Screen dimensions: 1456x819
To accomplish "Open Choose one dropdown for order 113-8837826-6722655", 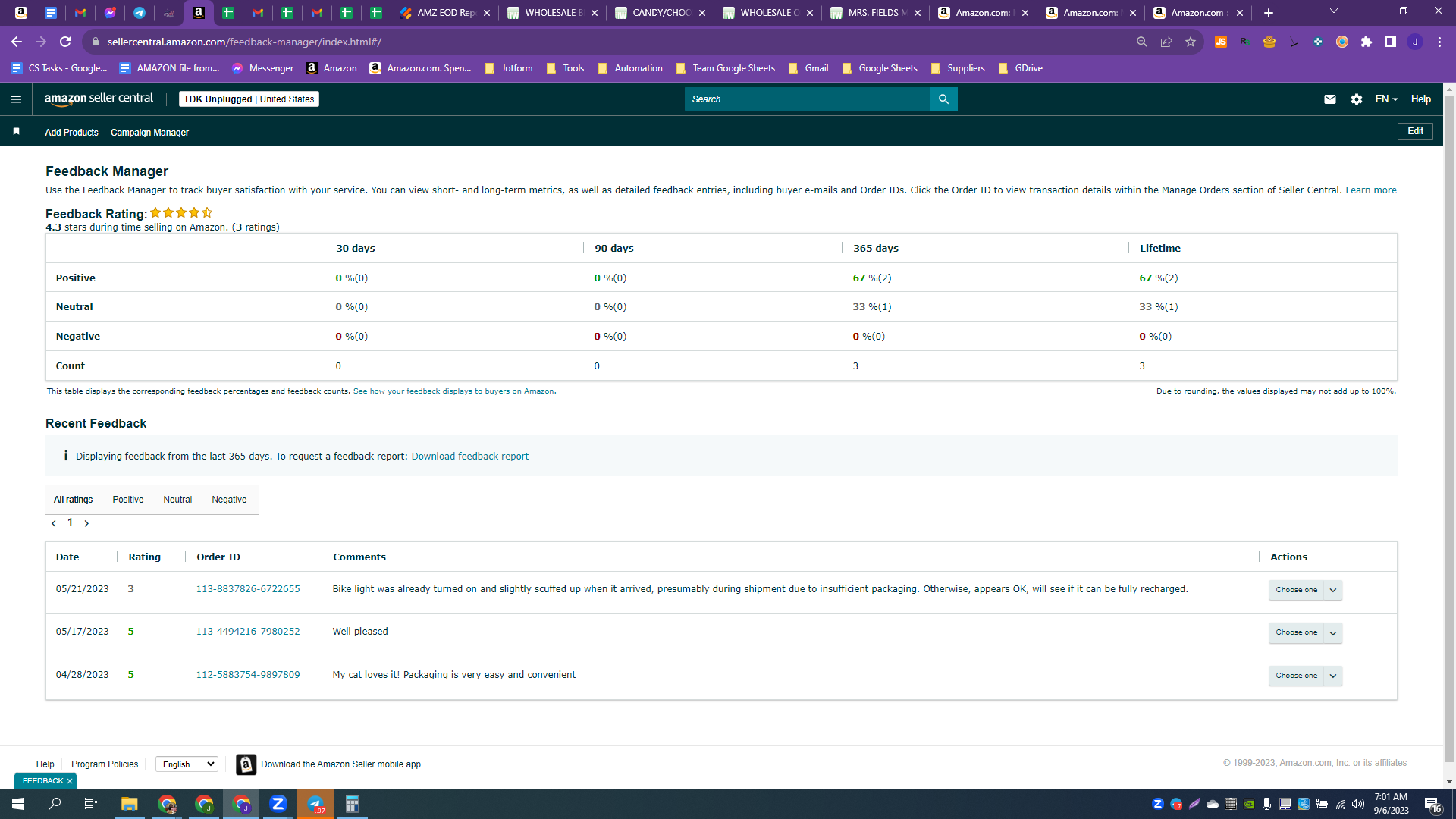I will point(1305,590).
